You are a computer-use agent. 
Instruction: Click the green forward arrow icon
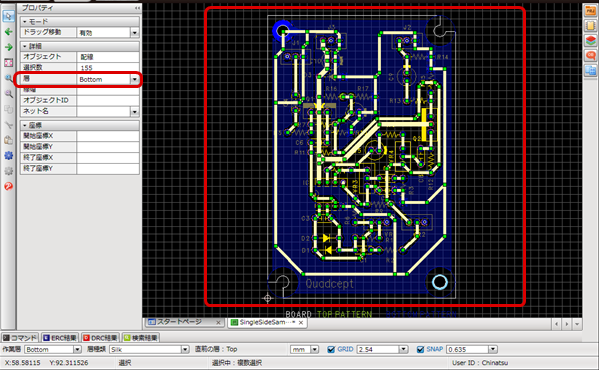pos(8,47)
